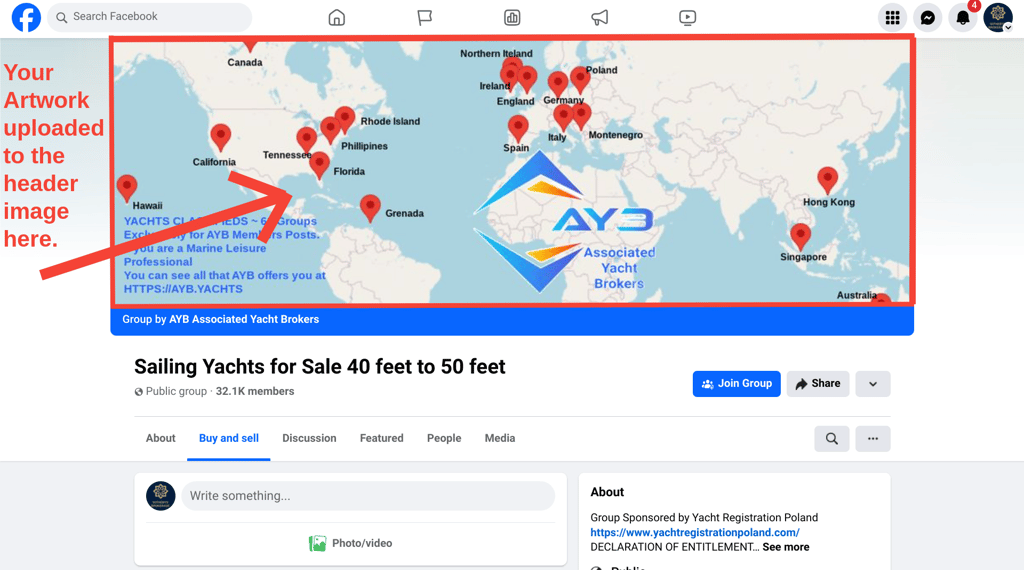Open the Ad Center megaphone icon
Image resolution: width=1024 pixels, height=570 pixels.
[x=600, y=18]
